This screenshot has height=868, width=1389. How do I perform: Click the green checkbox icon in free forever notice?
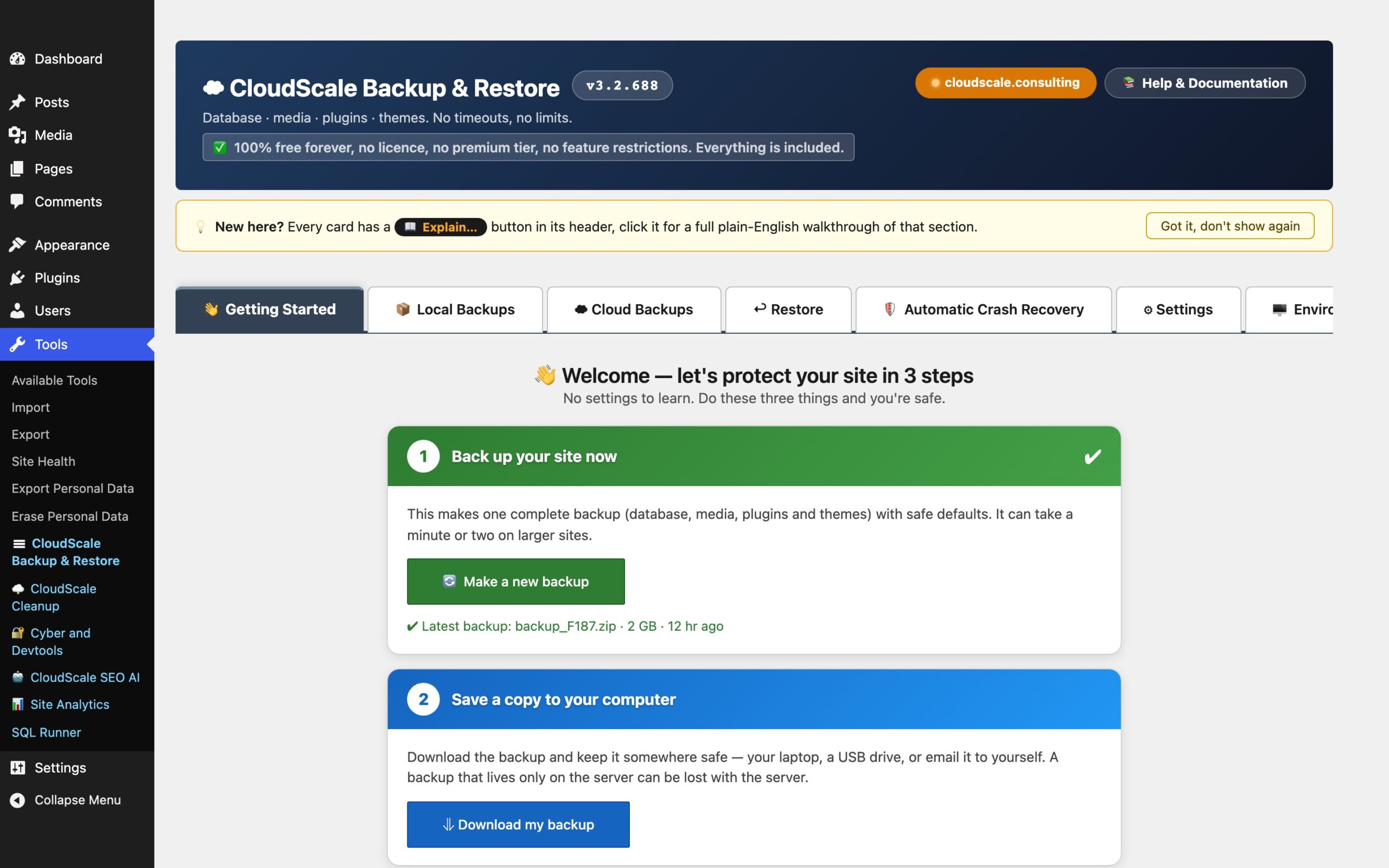coord(220,148)
